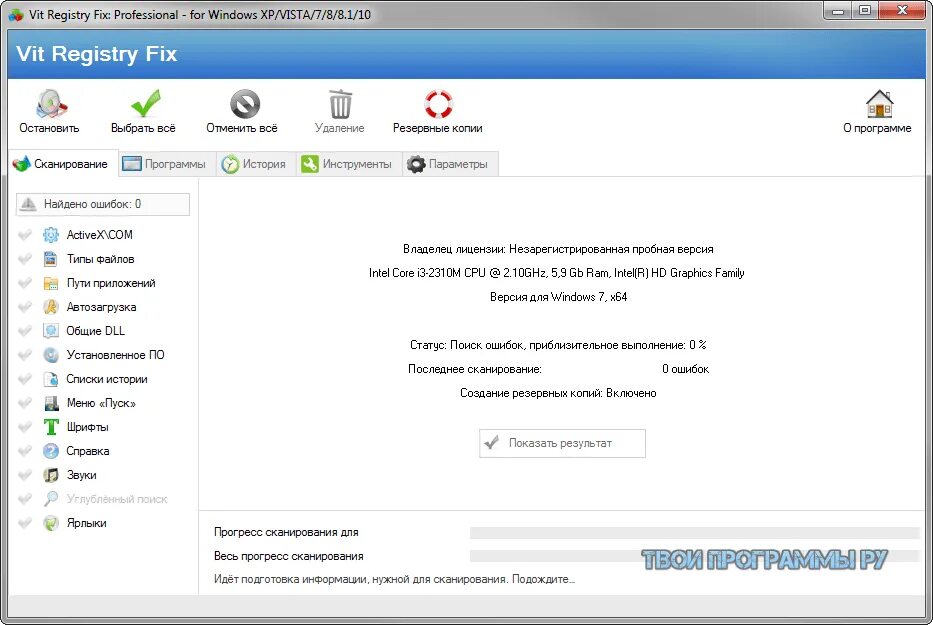Toggle the Звуки checkmark
933x625 pixels.
(x=24, y=475)
